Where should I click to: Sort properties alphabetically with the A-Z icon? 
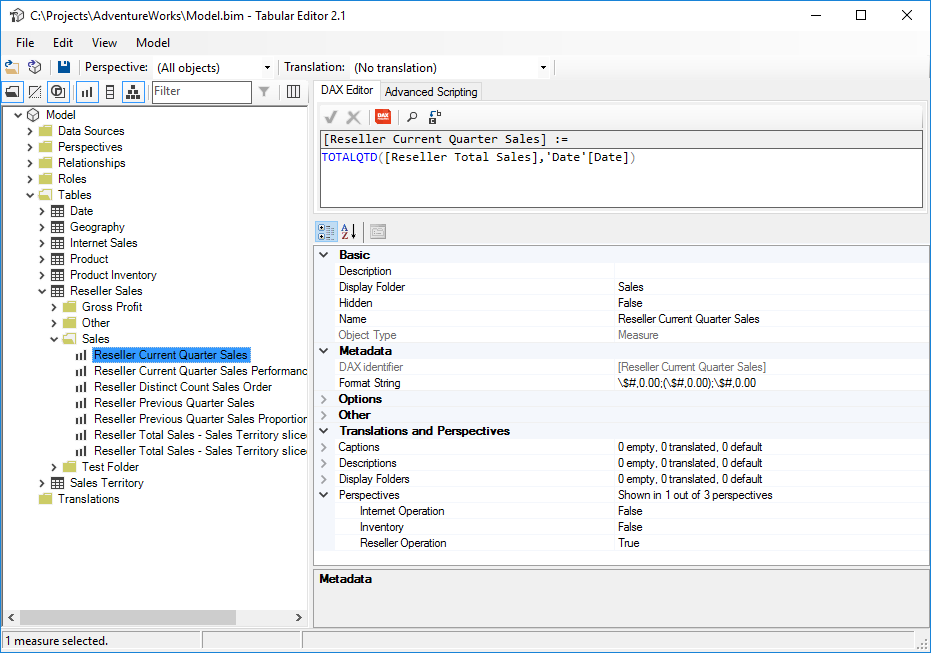point(351,231)
